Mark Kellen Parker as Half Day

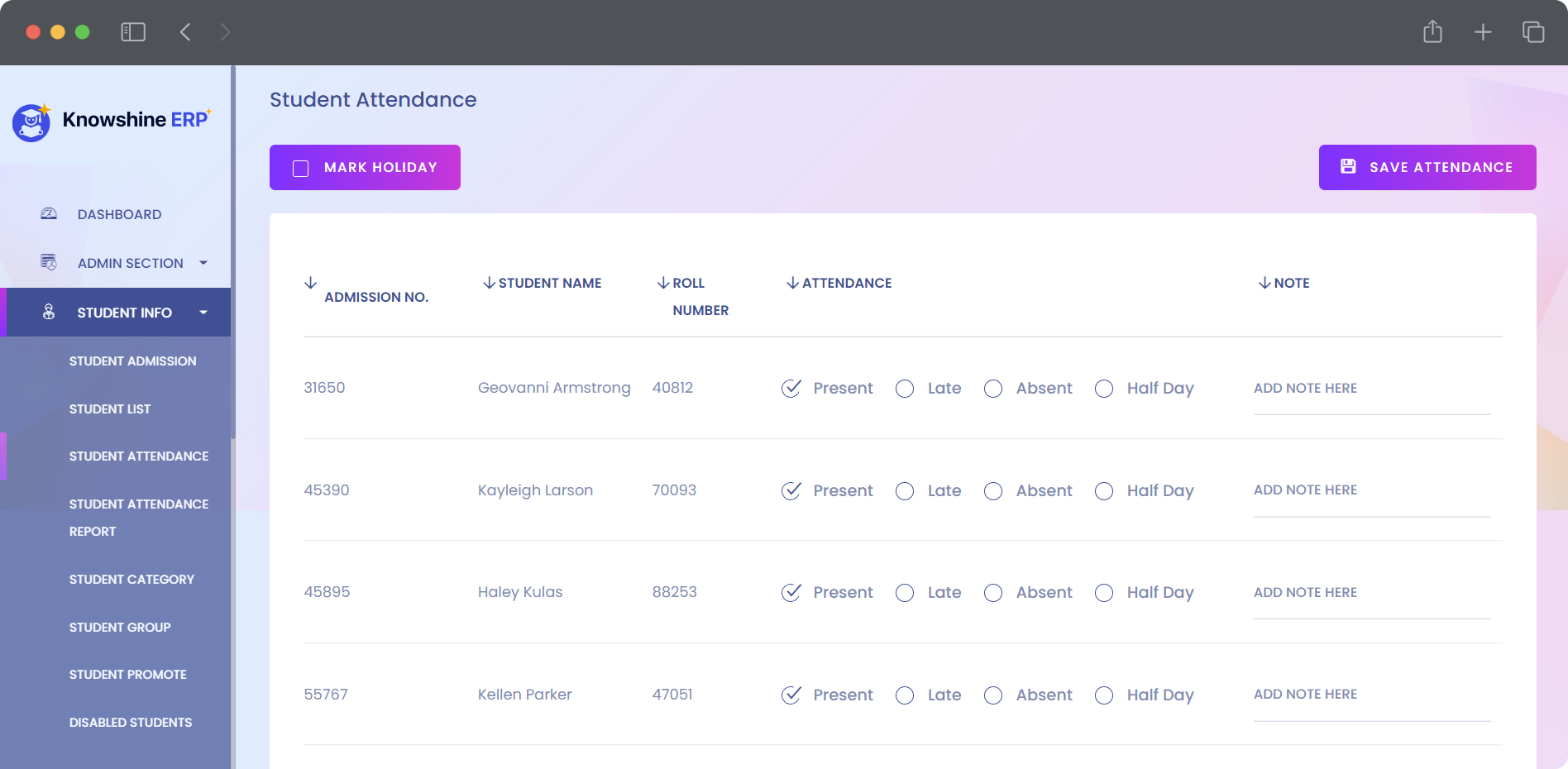tap(1104, 695)
